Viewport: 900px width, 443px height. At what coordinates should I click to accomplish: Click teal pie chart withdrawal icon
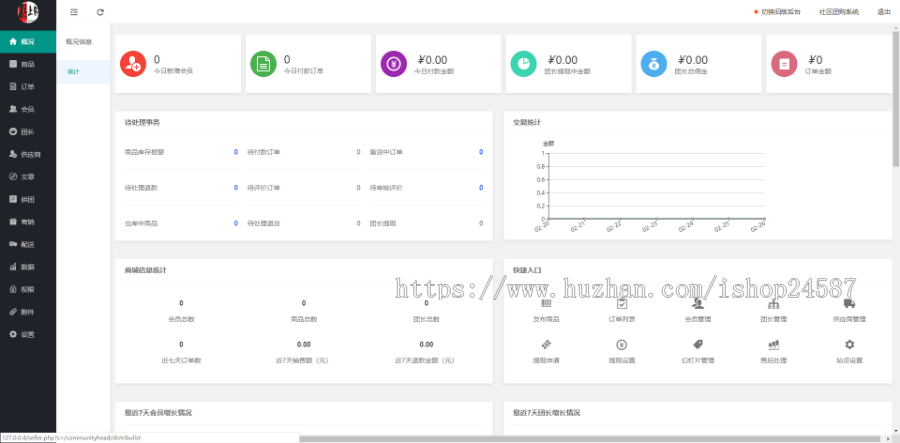(x=523, y=64)
